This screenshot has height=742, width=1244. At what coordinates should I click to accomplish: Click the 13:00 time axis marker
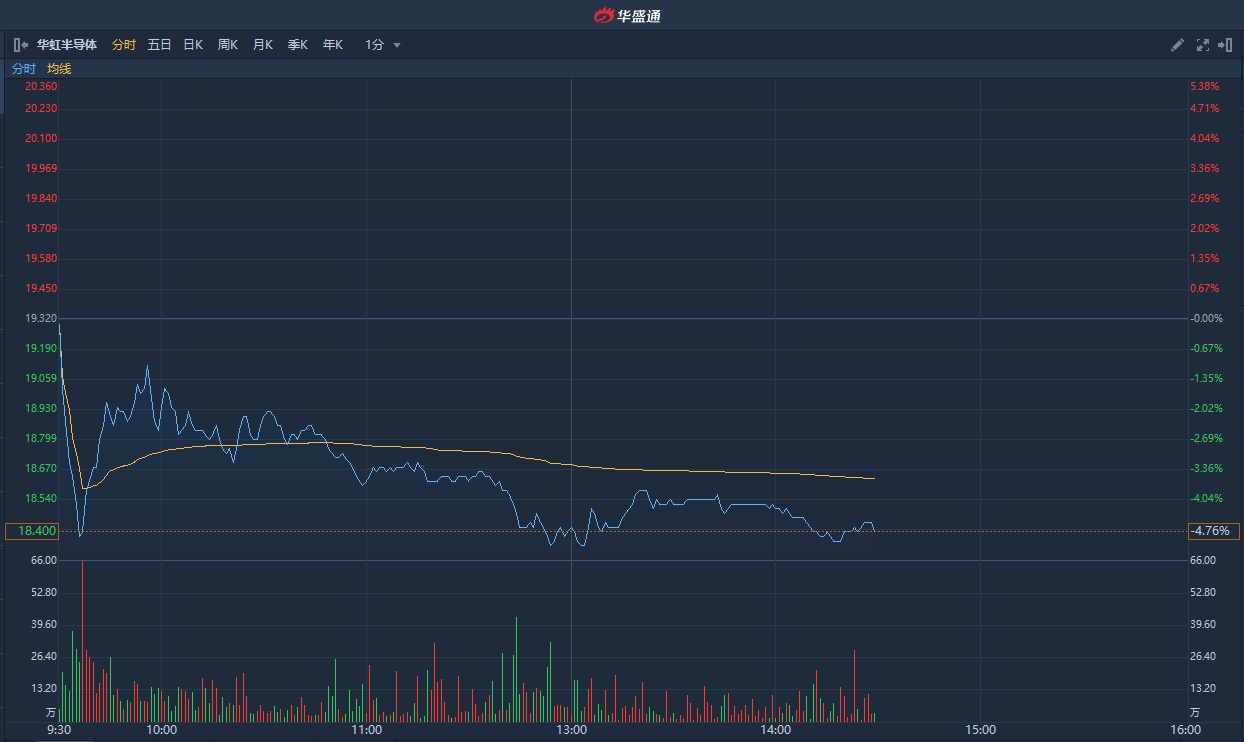(571, 729)
